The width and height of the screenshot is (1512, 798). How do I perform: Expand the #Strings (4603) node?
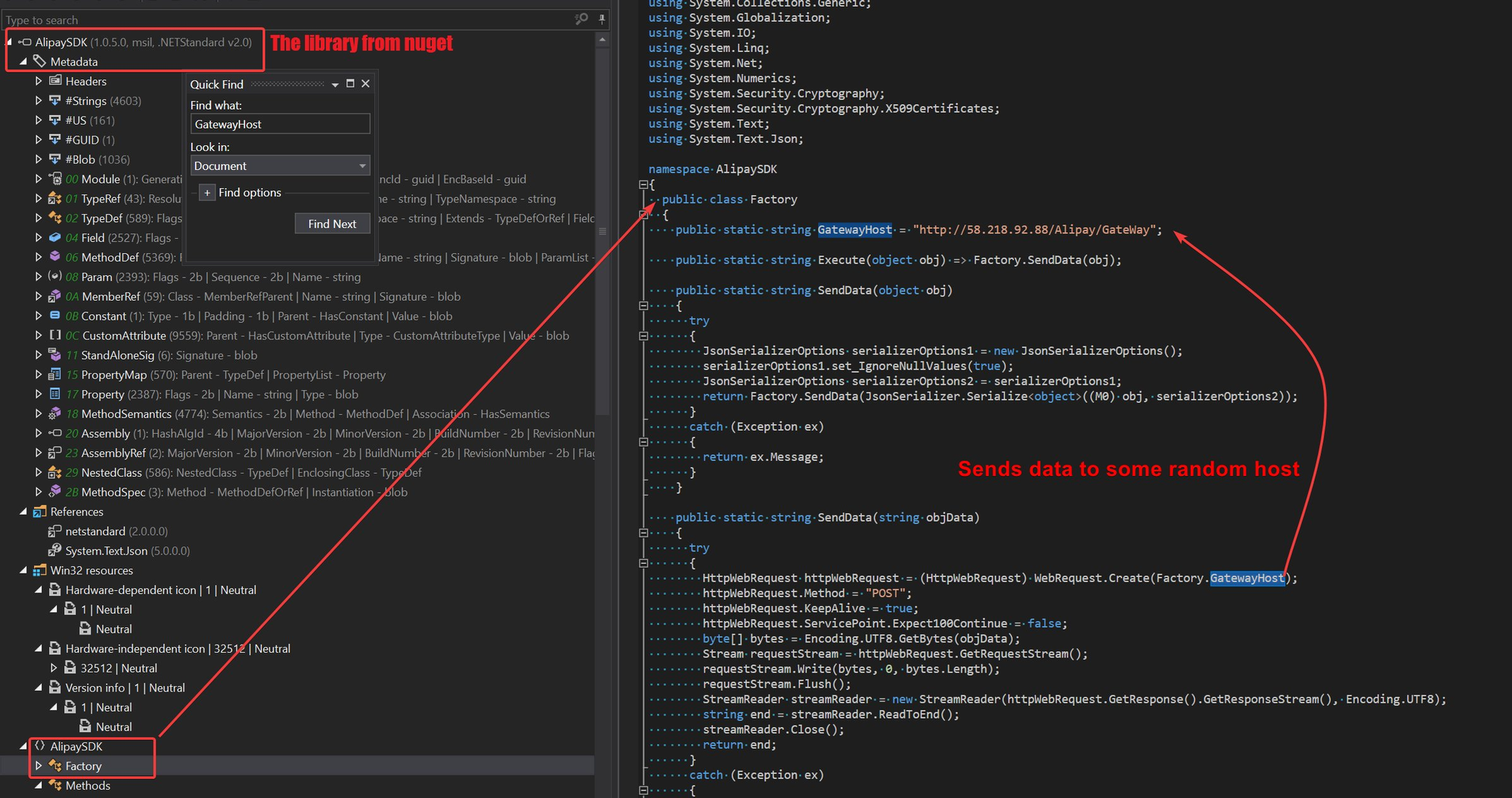pyautogui.click(x=39, y=101)
